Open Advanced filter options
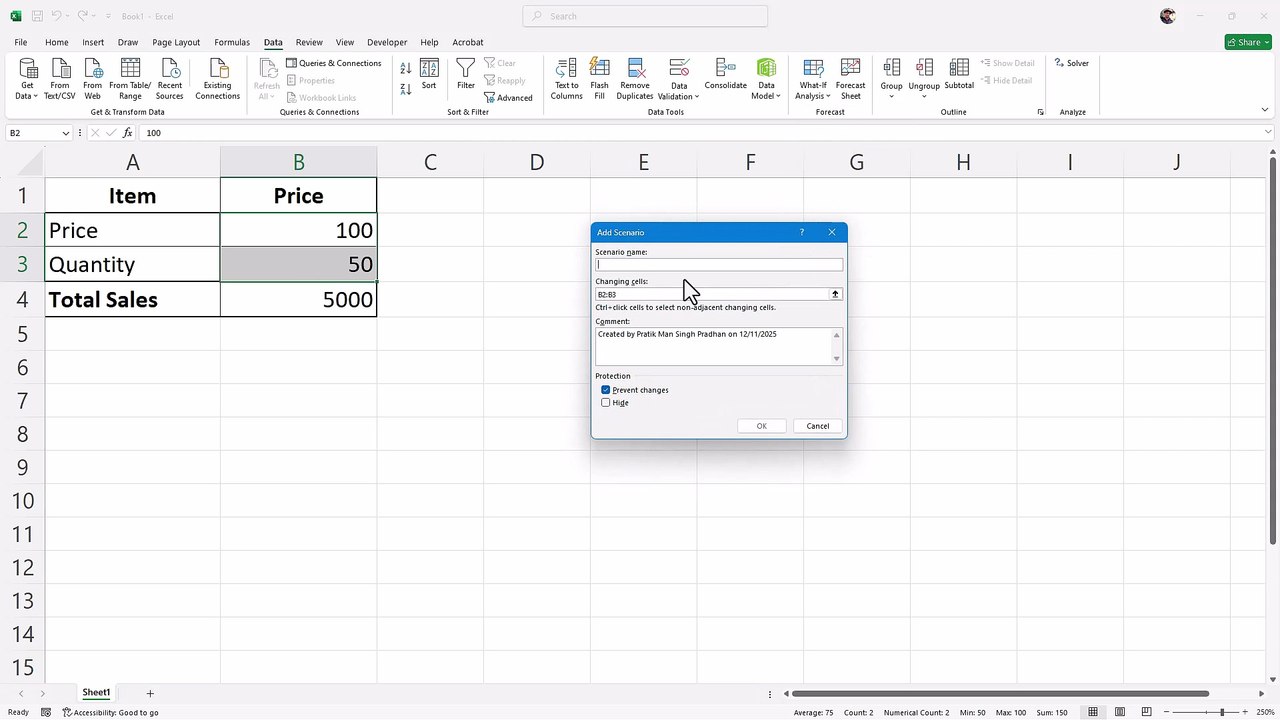Screen dimensions: 1280x720 (509, 98)
